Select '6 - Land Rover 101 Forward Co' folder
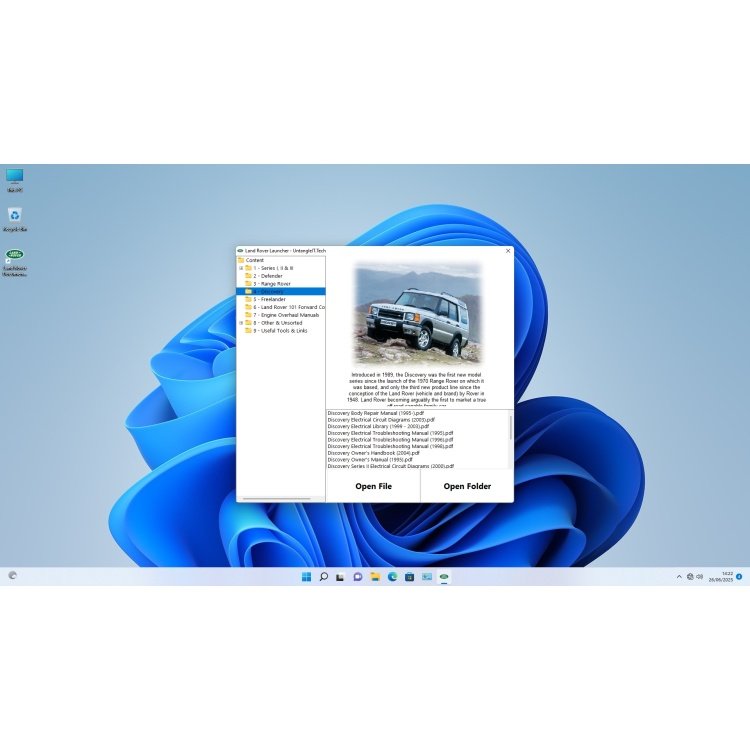This screenshot has width=750, height=750. tap(285, 307)
